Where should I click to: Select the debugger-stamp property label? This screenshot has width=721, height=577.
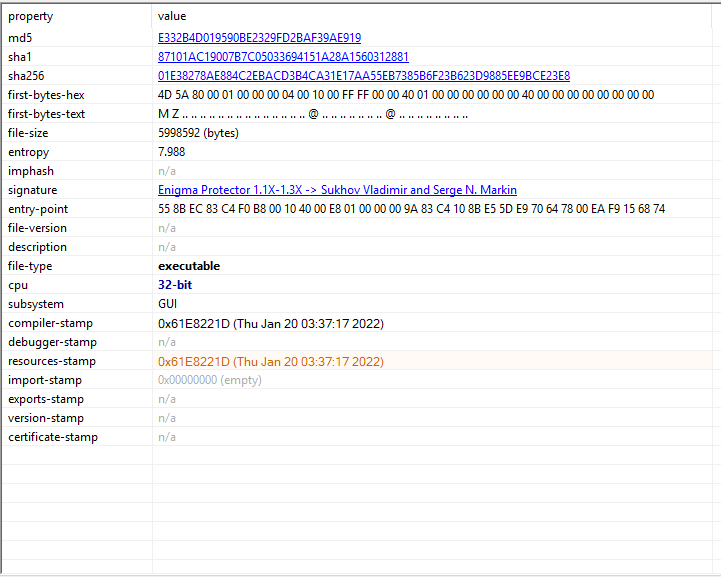tap(52, 342)
